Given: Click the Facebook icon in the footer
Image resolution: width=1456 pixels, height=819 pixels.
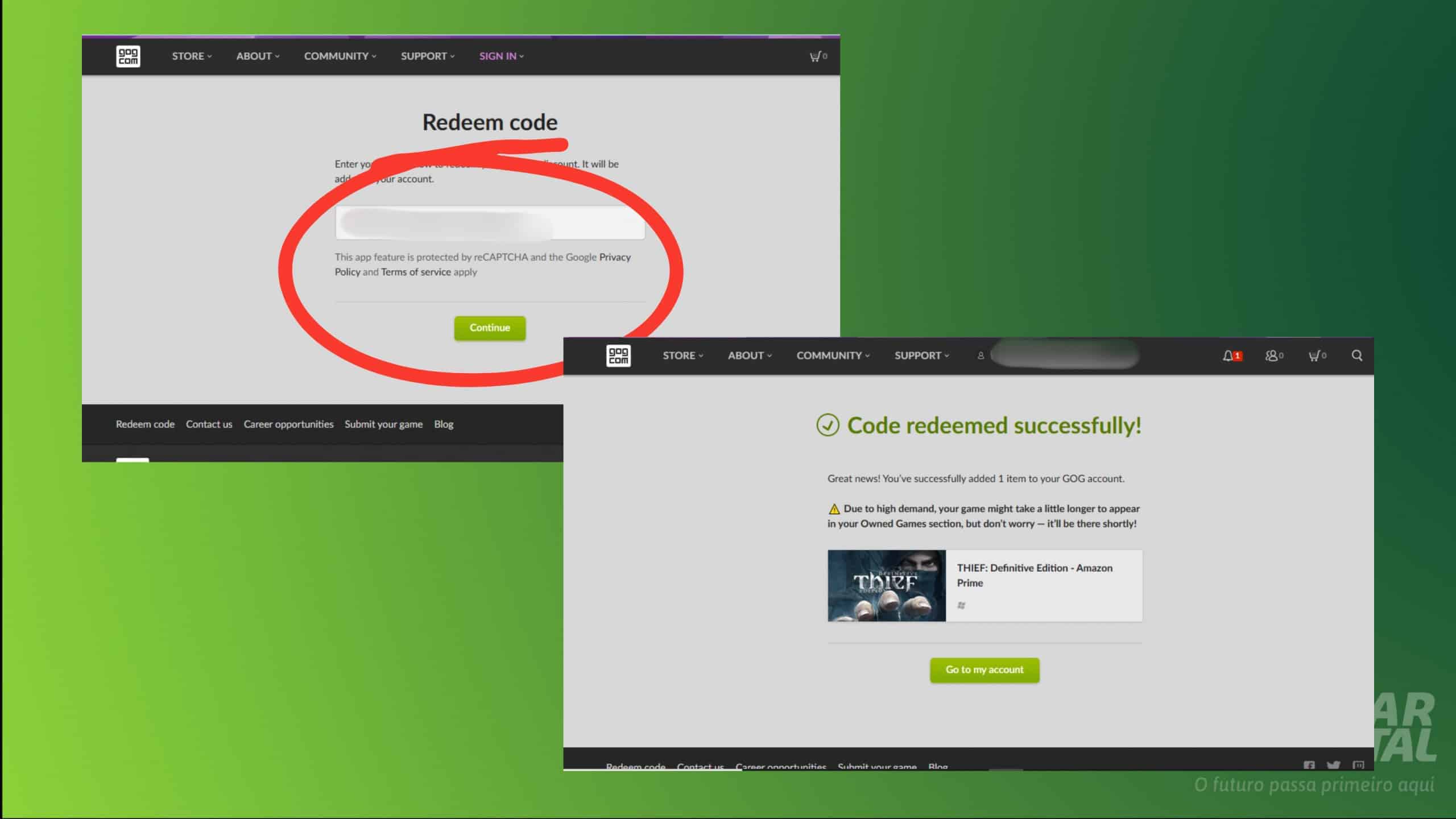Looking at the screenshot, I should (1309, 766).
